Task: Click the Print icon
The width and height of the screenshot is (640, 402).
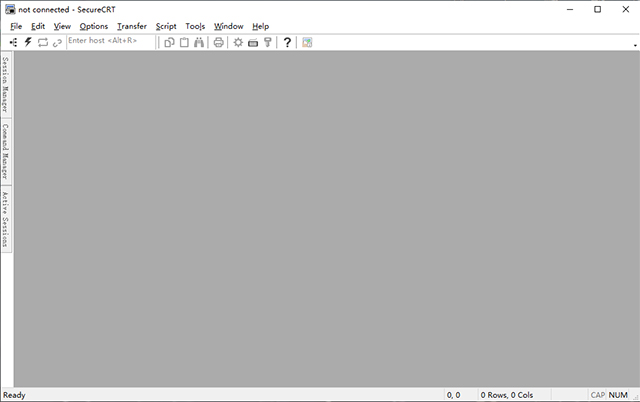Action: [218, 42]
